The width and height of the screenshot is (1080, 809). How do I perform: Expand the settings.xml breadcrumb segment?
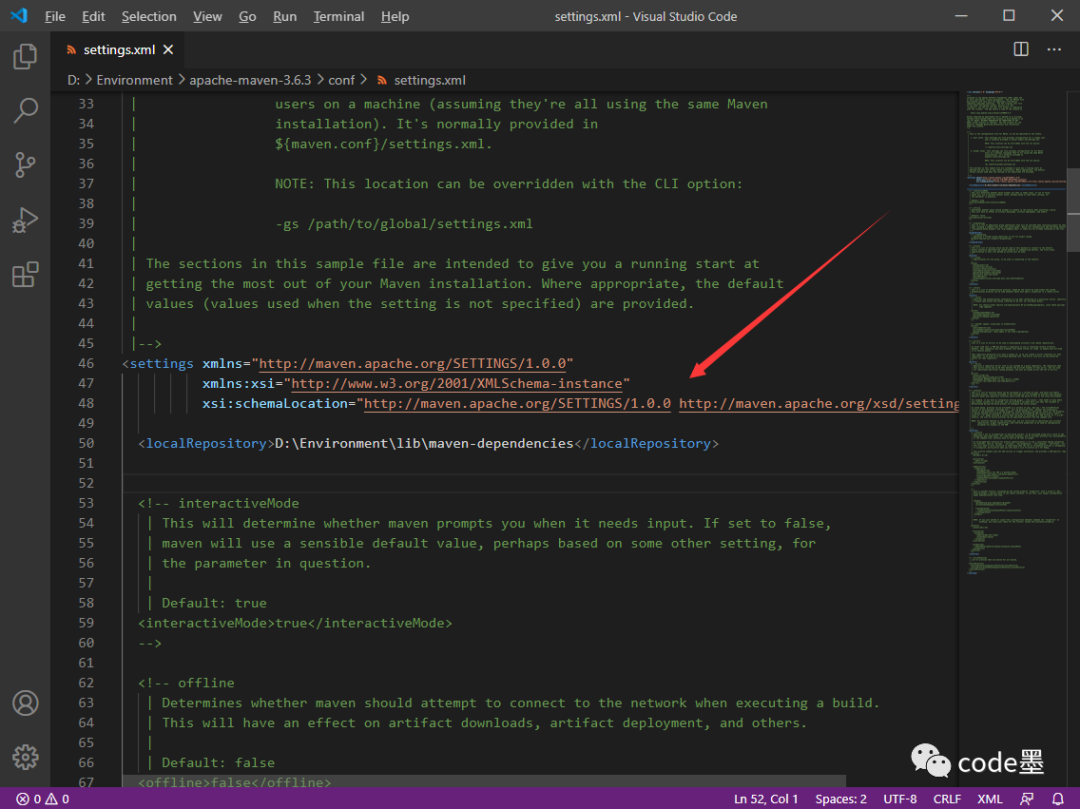430,81
